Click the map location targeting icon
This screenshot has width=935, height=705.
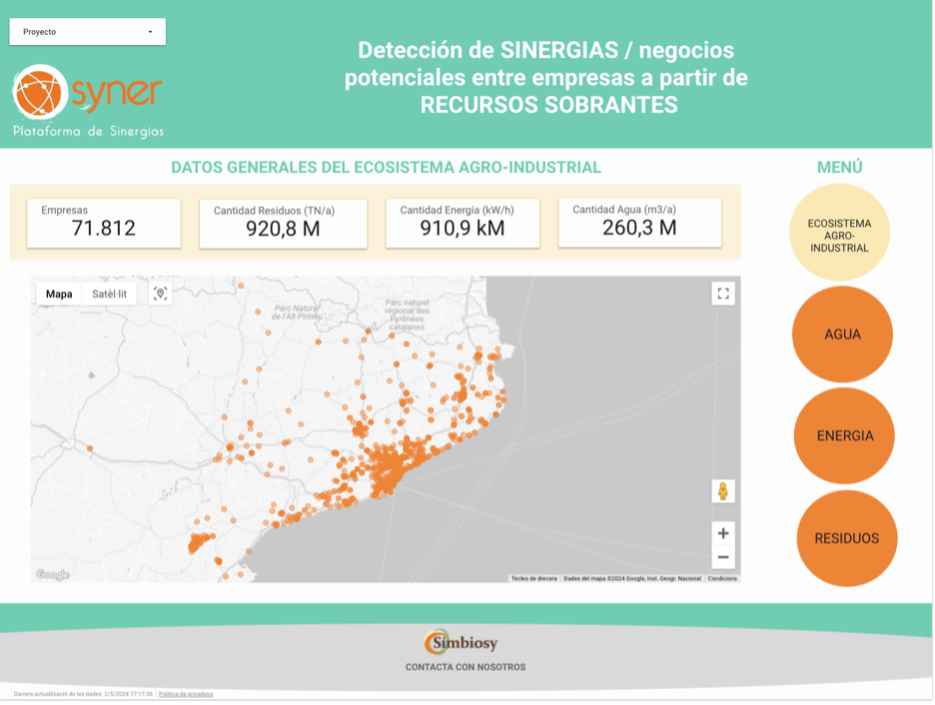click(158, 292)
